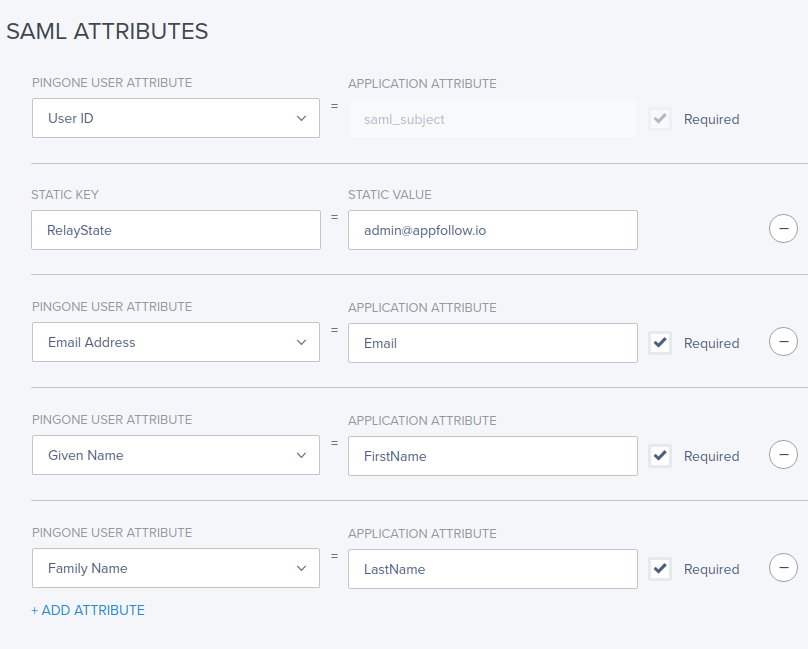Viewport: 808px width, 649px height.
Task: Toggle Required checkbox for Email attribute
Action: pos(660,343)
